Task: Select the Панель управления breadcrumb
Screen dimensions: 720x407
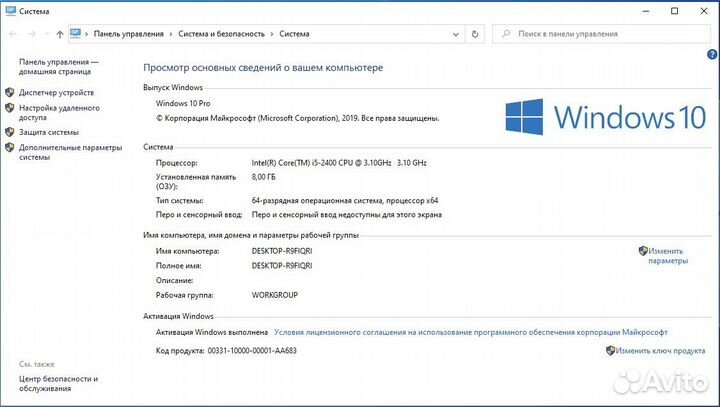Action: pos(128,34)
